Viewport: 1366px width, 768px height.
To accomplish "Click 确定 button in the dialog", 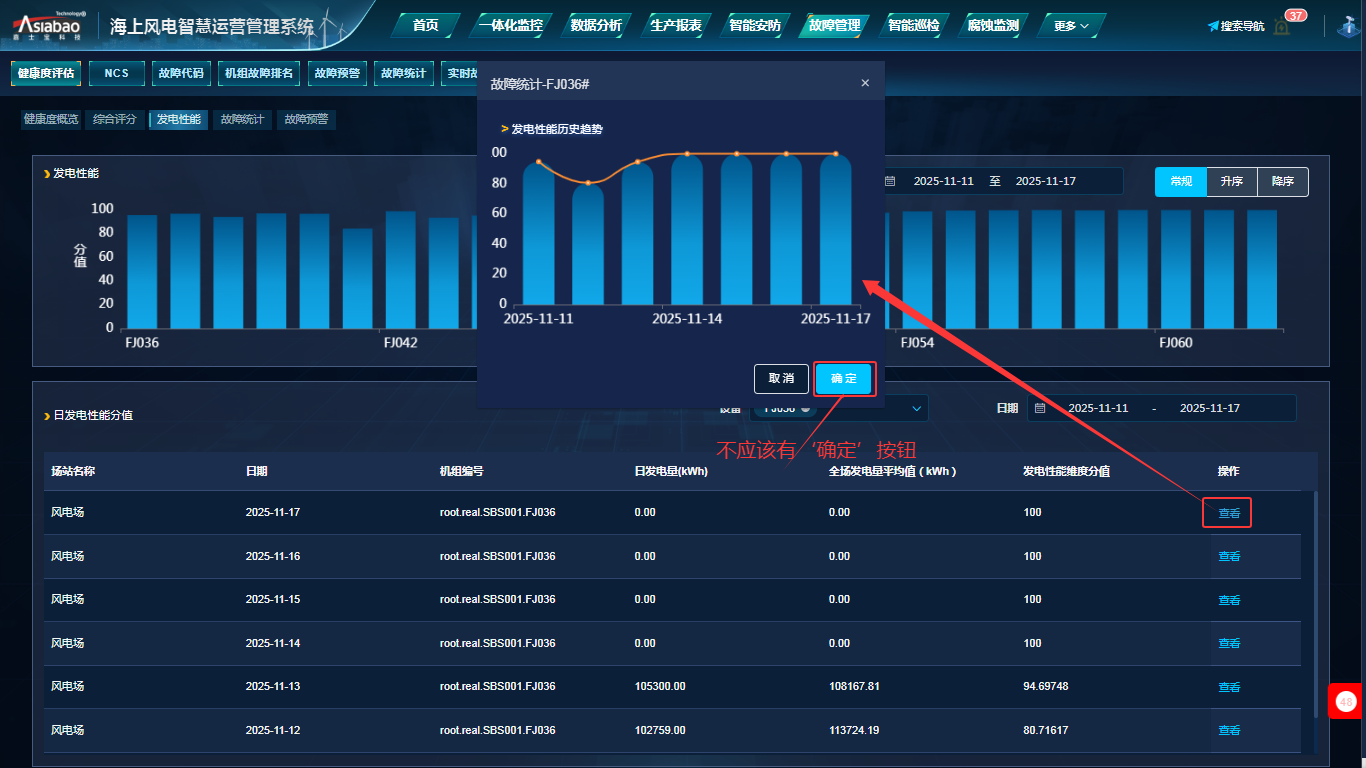I will click(x=844, y=378).
